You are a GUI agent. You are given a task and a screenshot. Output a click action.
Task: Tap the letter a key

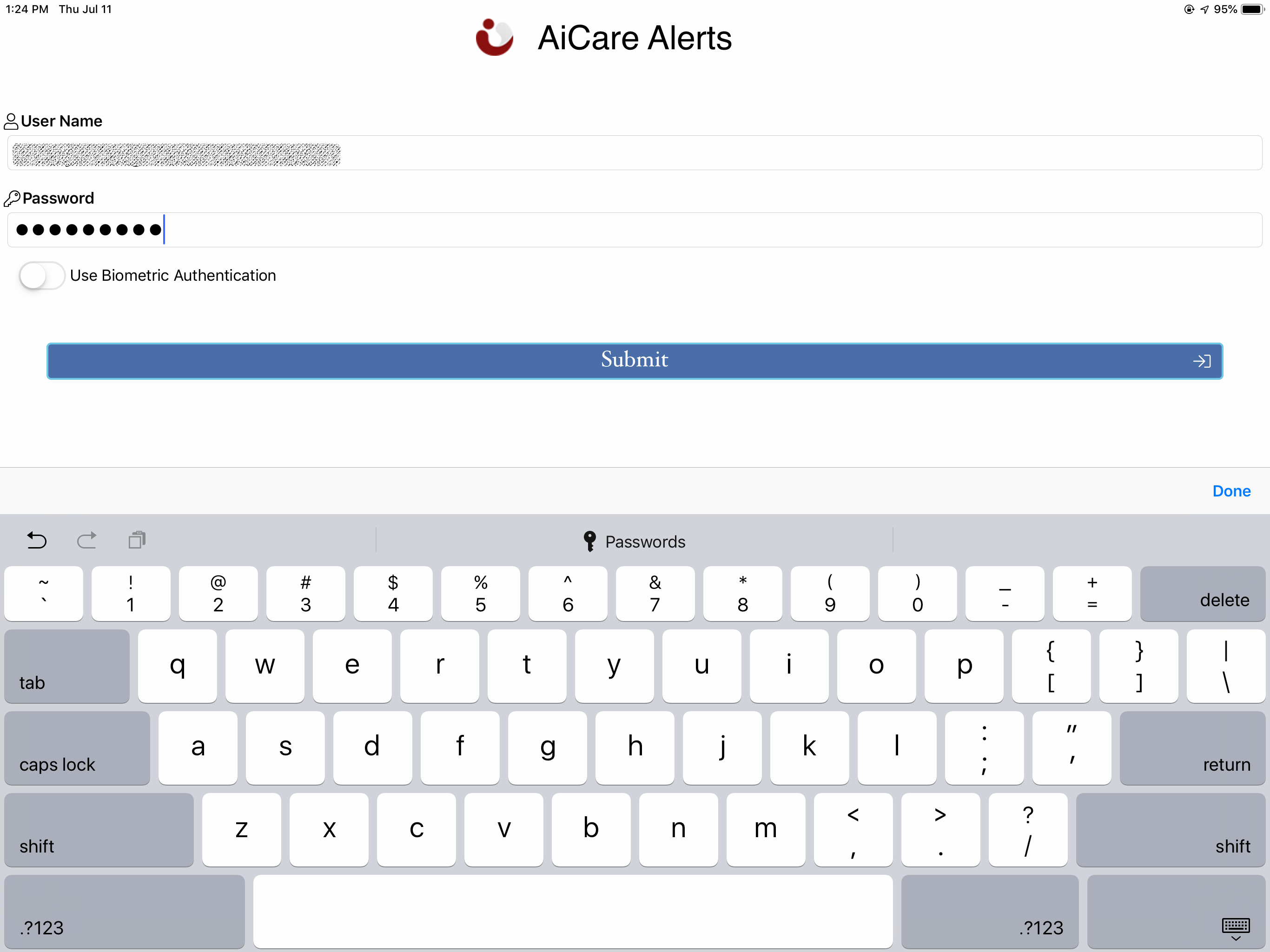198,747
